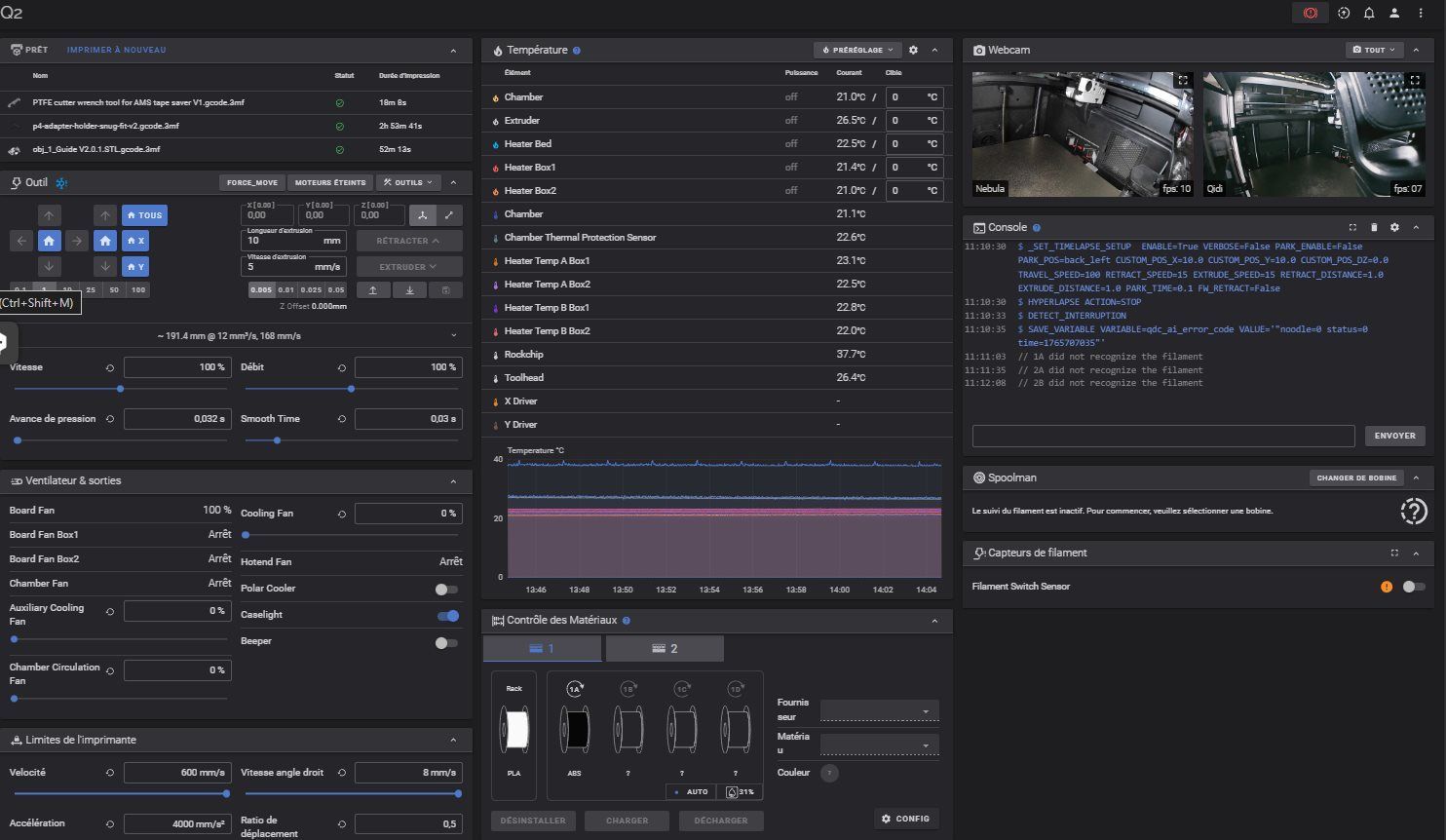Viewport: 1446px width, 840px height.
Task: Open the Outils dropdown menu
Action: 408,182
